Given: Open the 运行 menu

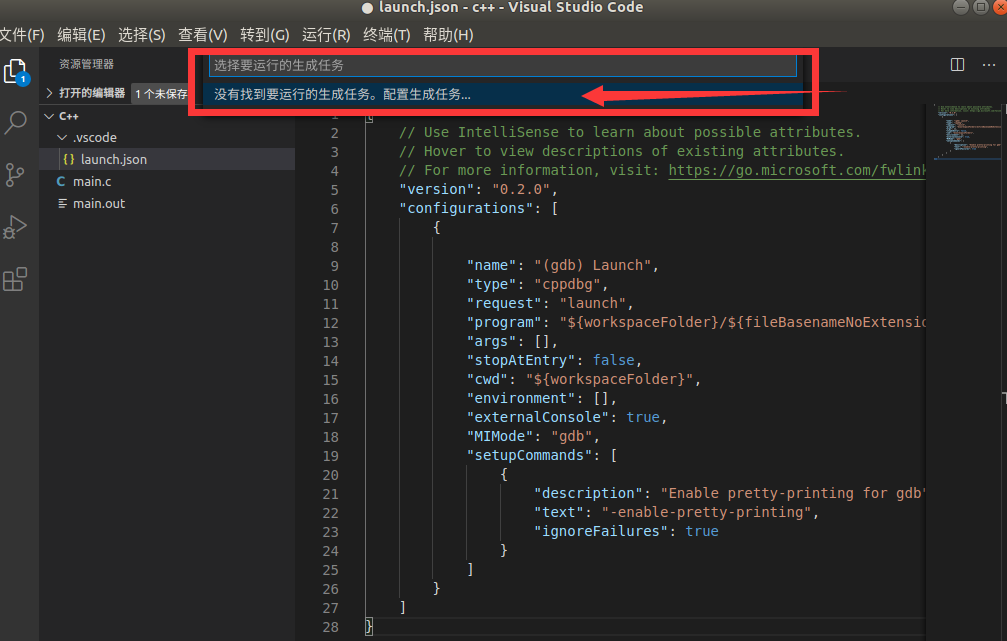Looking at the screenshot, I should [325, 34].
